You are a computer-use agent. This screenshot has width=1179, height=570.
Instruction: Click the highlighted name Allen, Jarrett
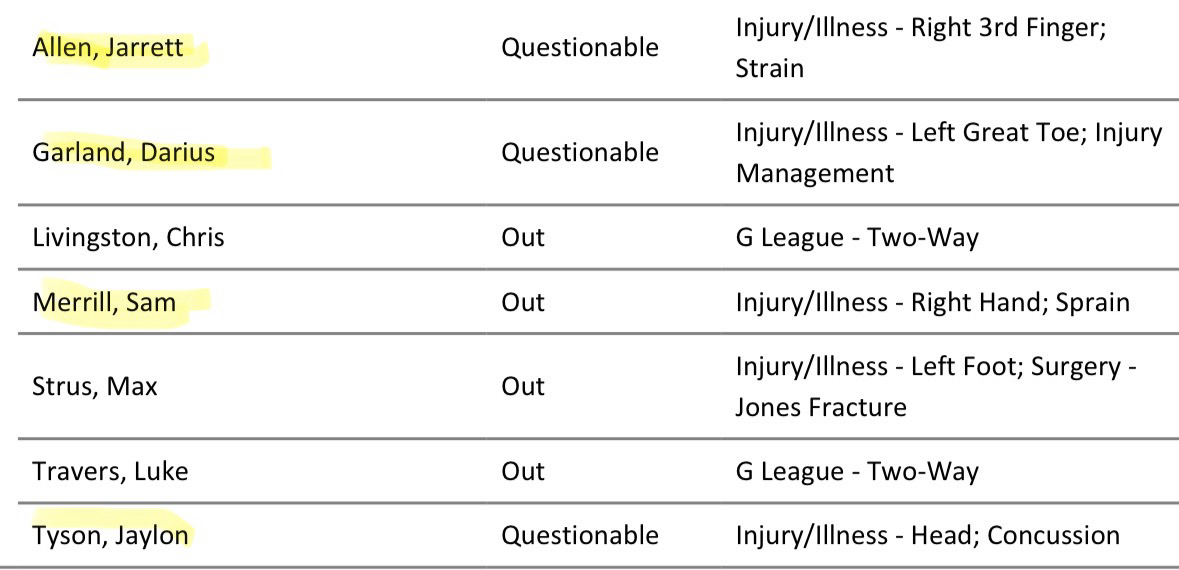pyautogui.click(x=108, y=48)
